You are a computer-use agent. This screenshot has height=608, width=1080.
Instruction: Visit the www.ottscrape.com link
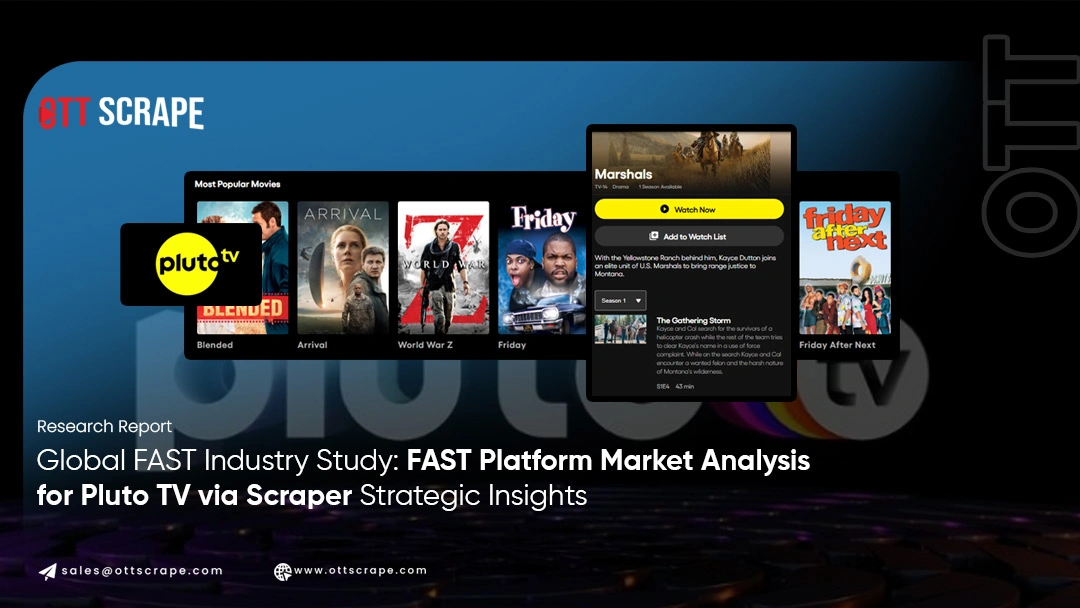click(x=360, y=571)
